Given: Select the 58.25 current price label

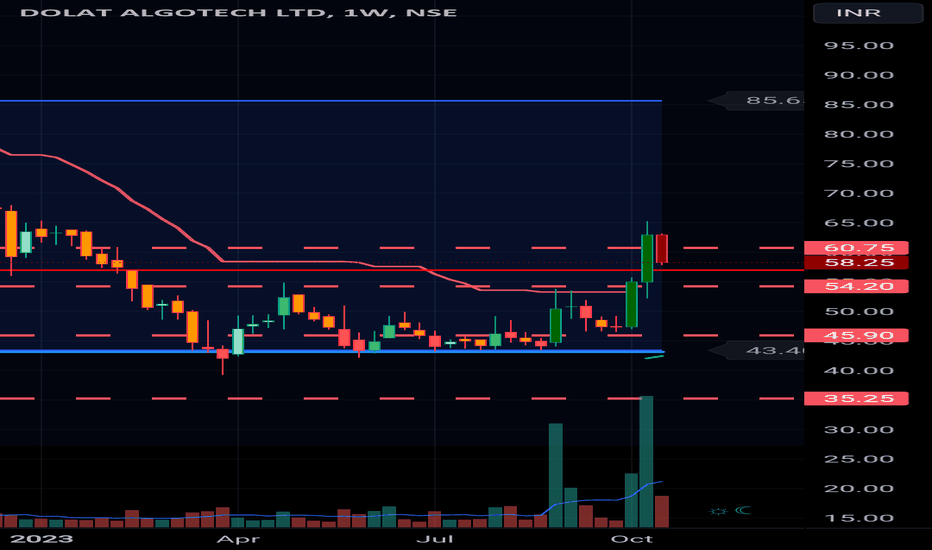Looking at the screenshot, I should click(856, 262).
